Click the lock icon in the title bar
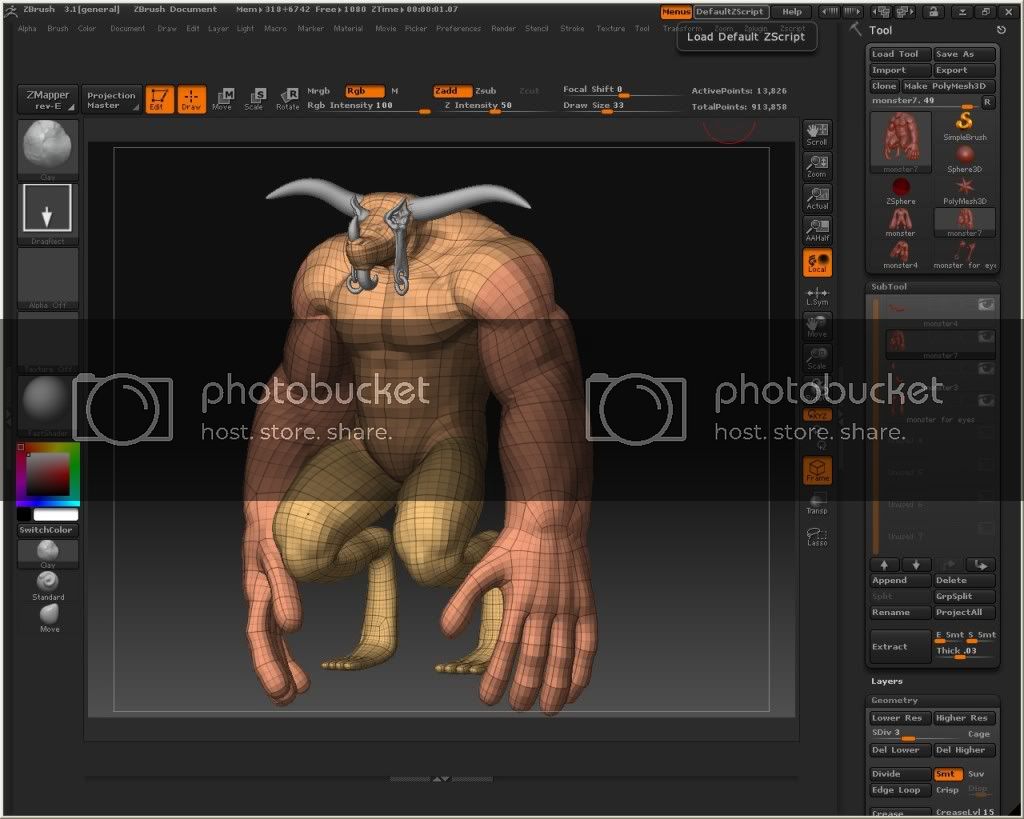 [x=934, y=12]
